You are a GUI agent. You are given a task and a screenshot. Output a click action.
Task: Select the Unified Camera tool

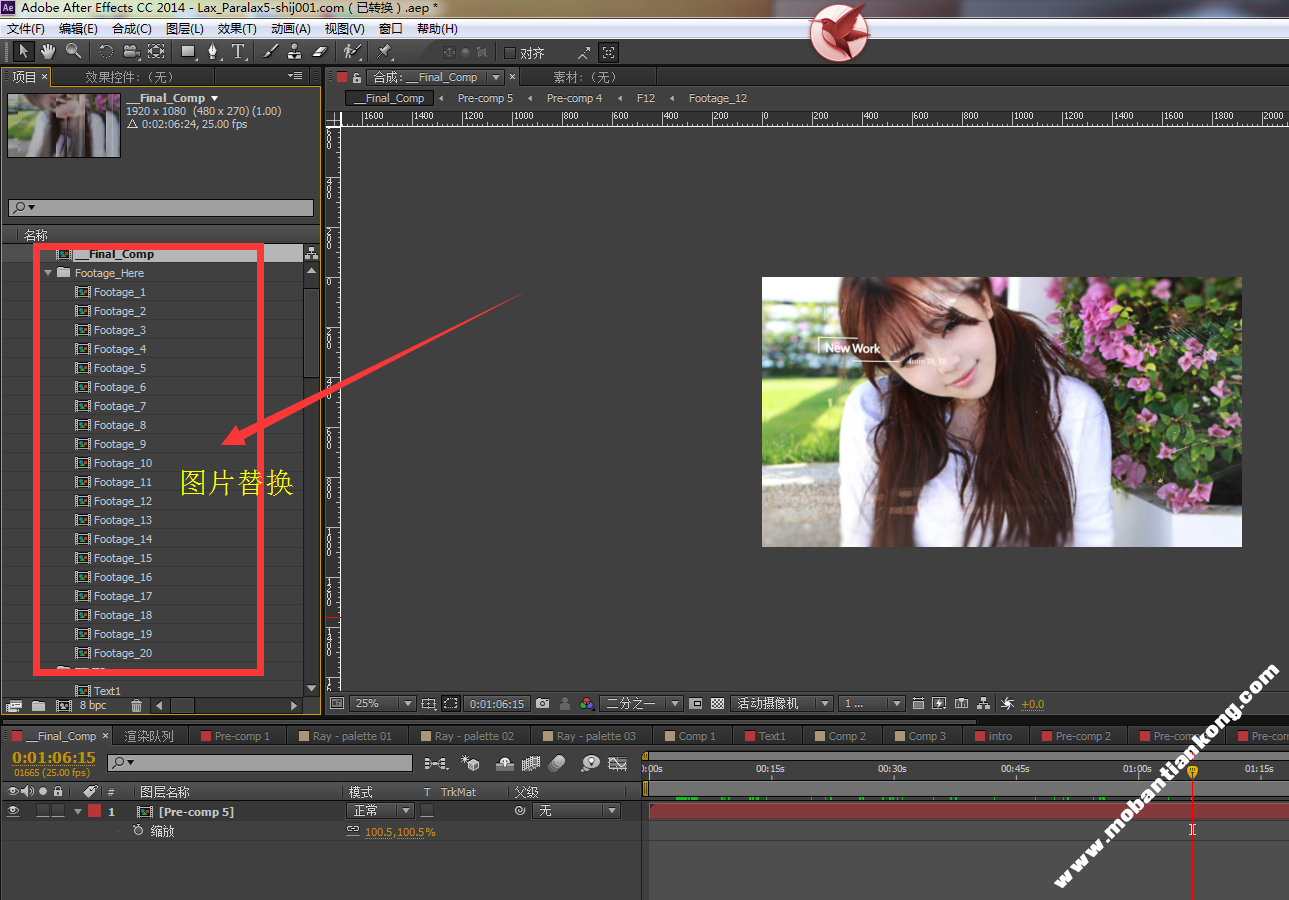tap(131, 51)
